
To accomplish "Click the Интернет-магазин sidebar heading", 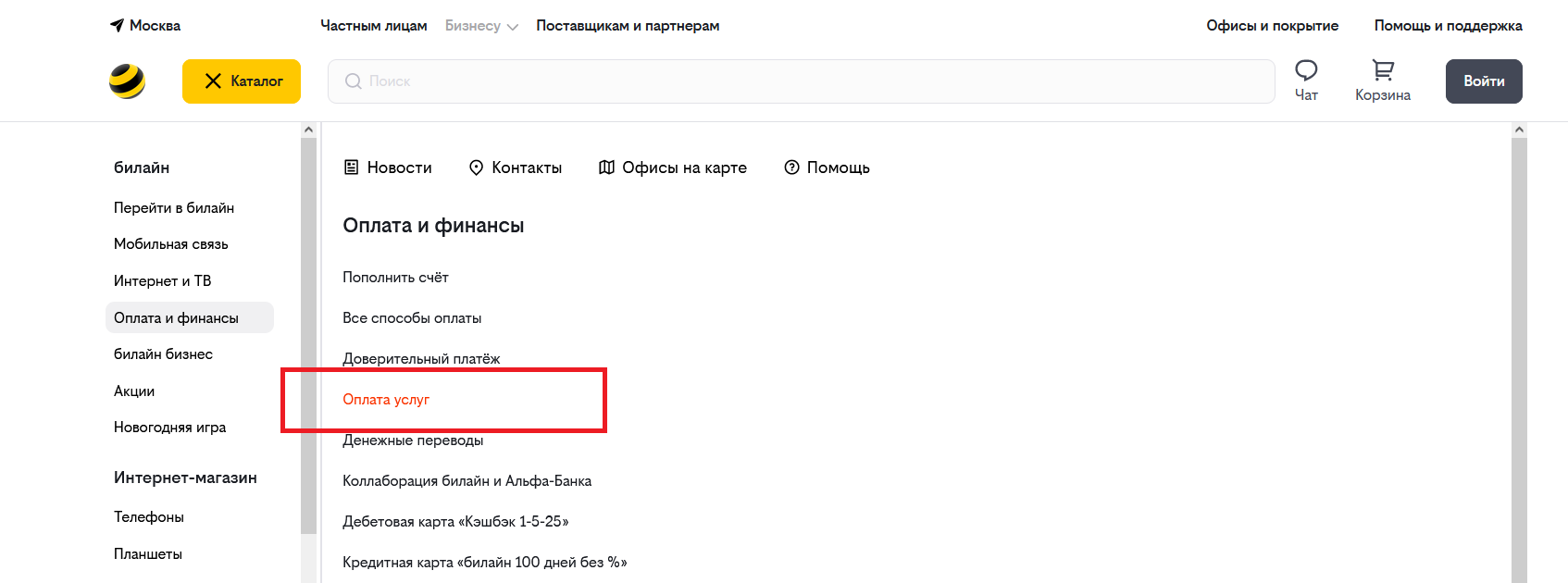I will 185,478.
